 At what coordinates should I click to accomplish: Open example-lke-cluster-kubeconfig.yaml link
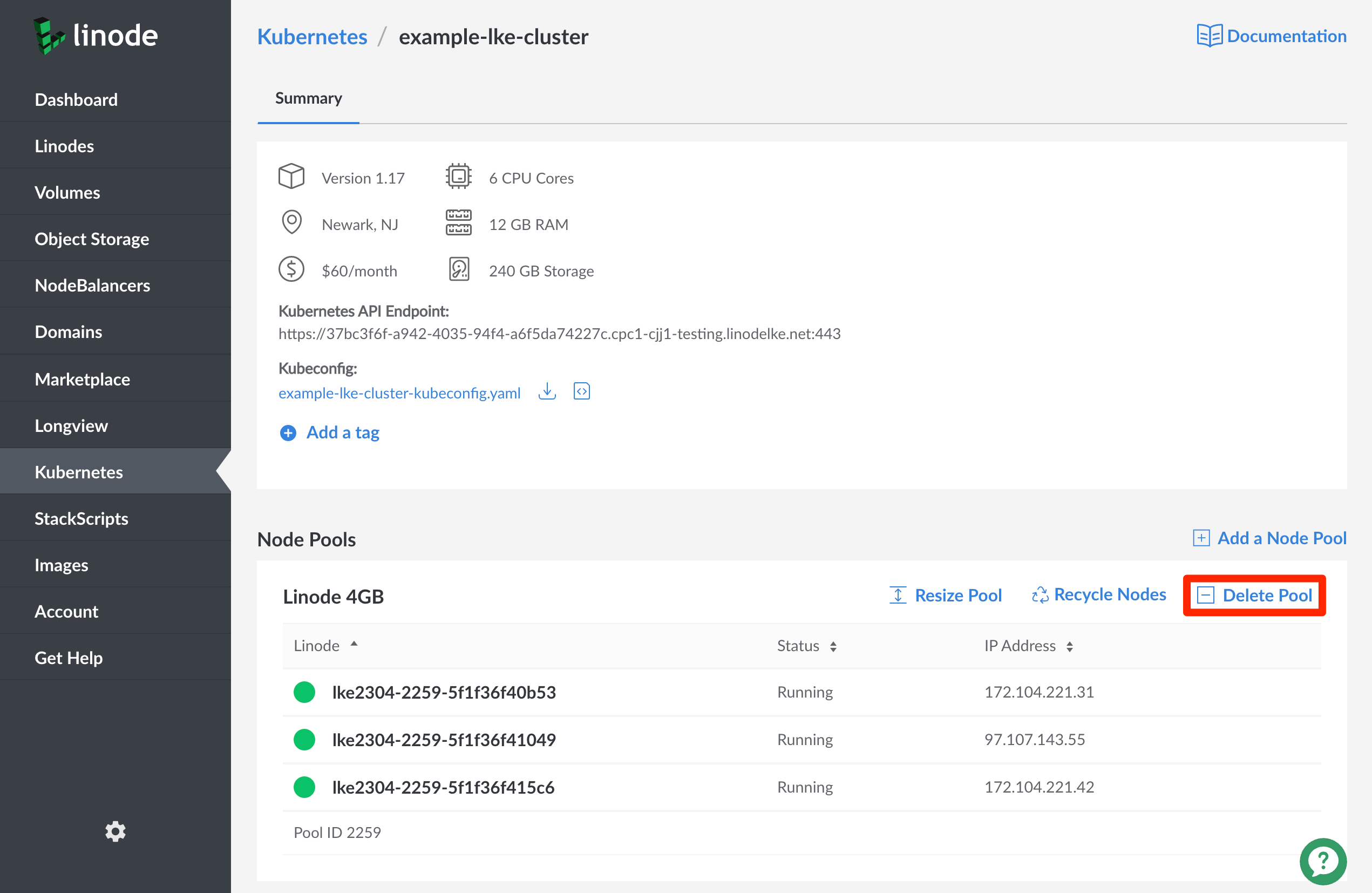[x=399, y=393]
